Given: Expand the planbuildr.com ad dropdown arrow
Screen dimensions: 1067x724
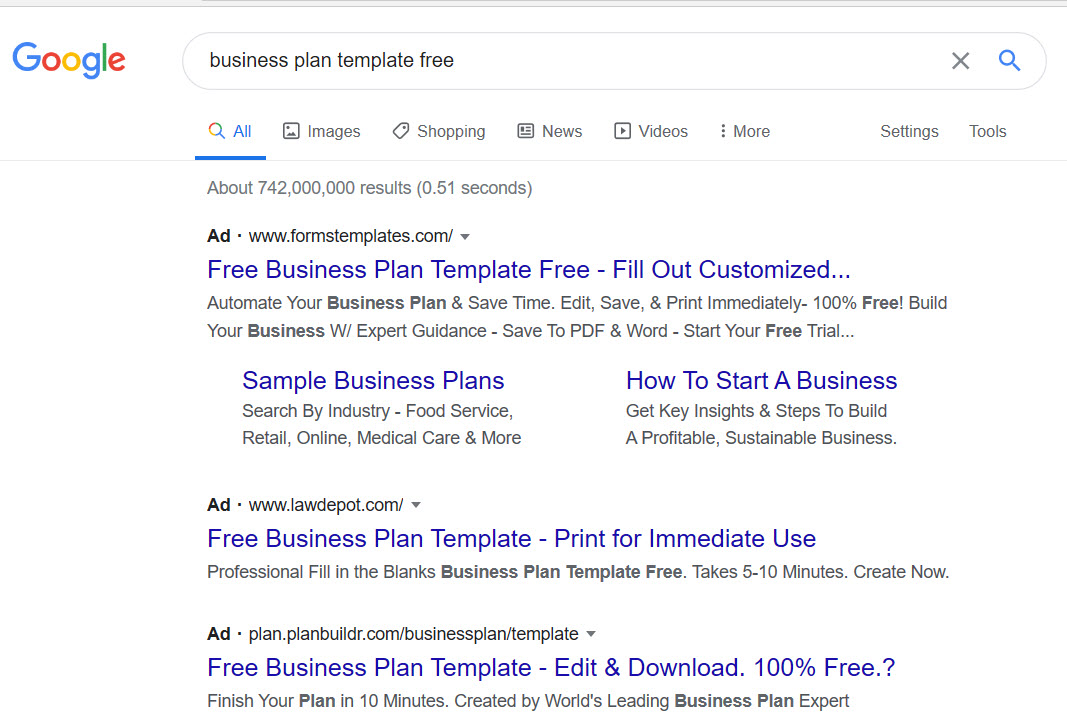Looking at the screenshot, I should (591, 634).
